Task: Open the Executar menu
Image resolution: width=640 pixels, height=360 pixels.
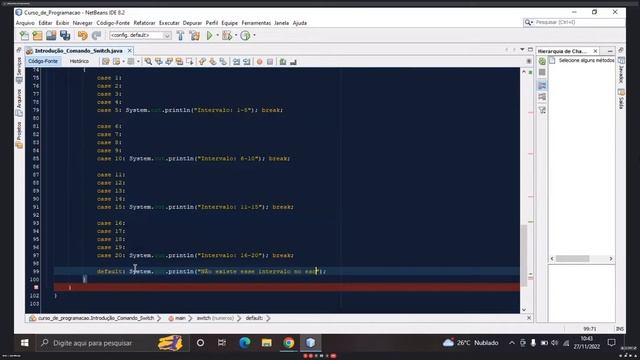Action: click(x=169, y=23)
